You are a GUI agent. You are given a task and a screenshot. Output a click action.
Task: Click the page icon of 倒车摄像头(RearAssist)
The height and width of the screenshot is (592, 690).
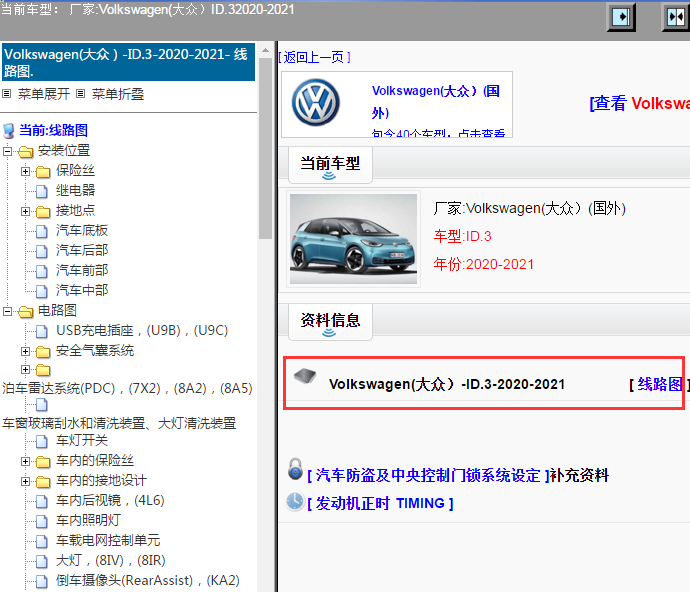(x=42, y=581)
